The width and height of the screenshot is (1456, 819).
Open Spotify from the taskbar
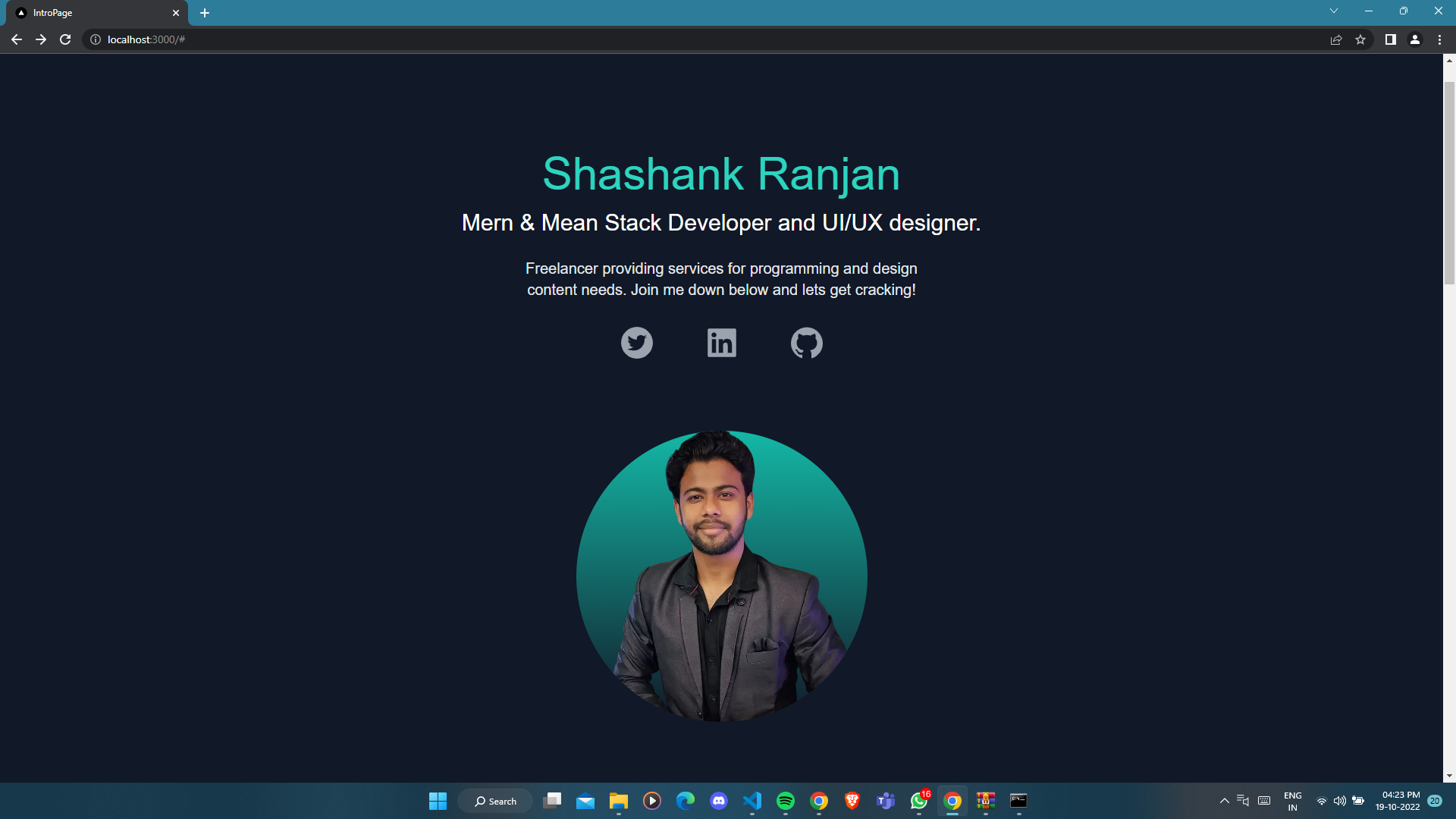point(785,801)
